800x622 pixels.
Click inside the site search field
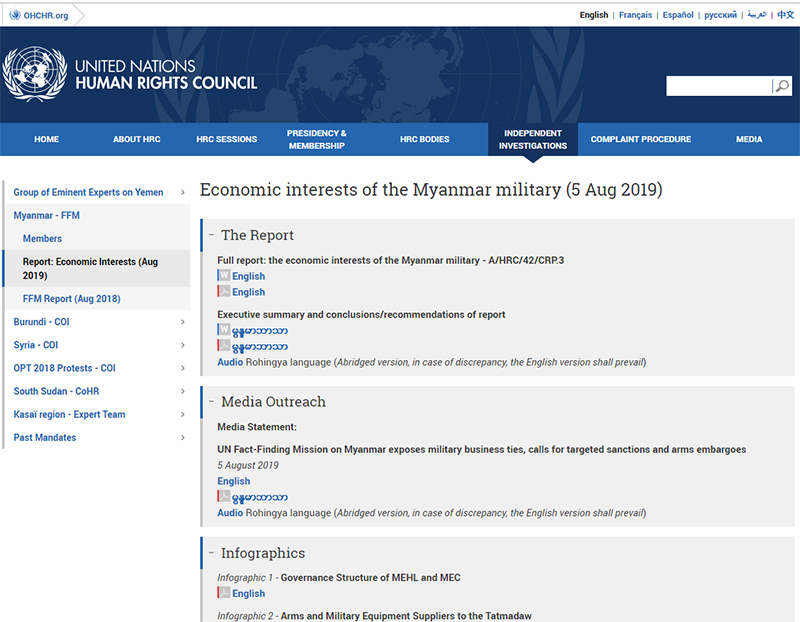[x=719, y=86]
